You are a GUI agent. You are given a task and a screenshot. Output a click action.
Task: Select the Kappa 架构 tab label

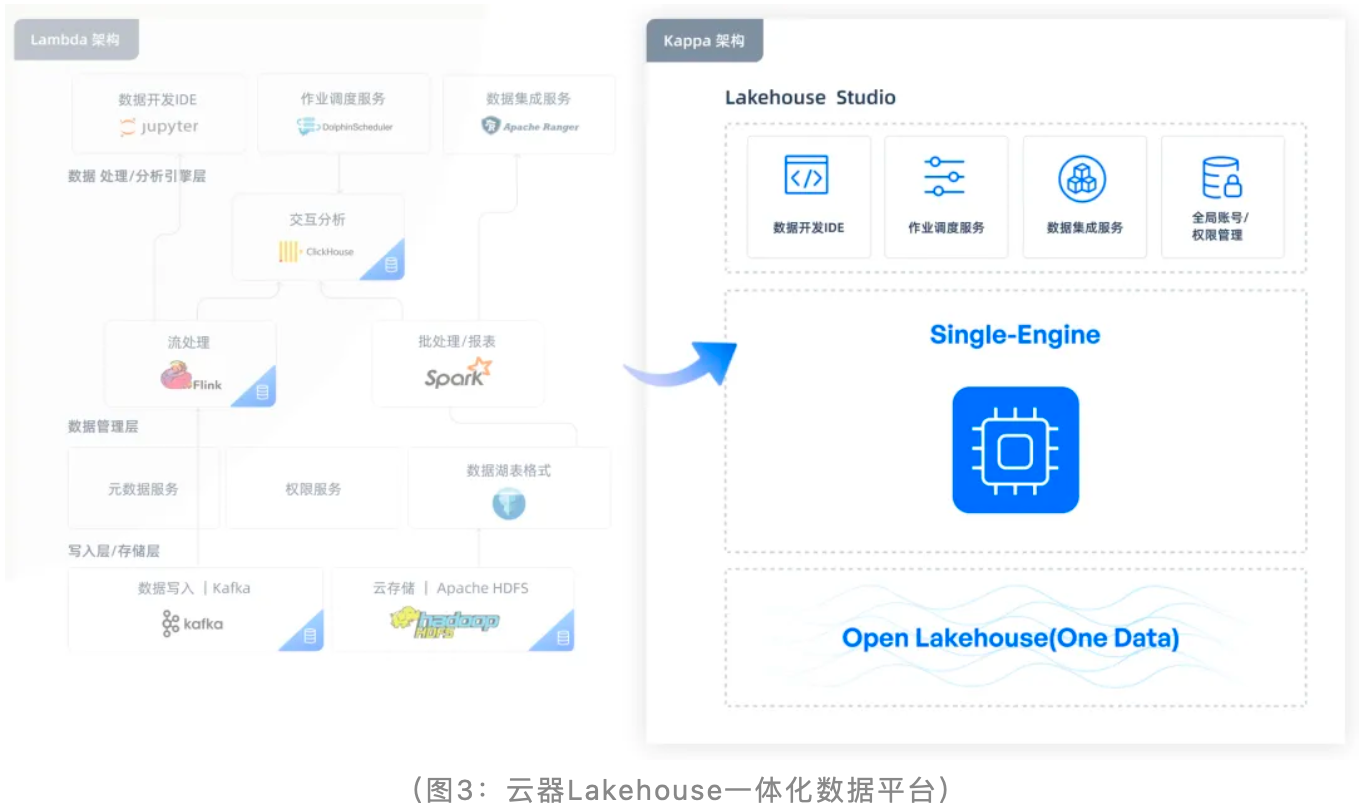(x=704, y=41)
